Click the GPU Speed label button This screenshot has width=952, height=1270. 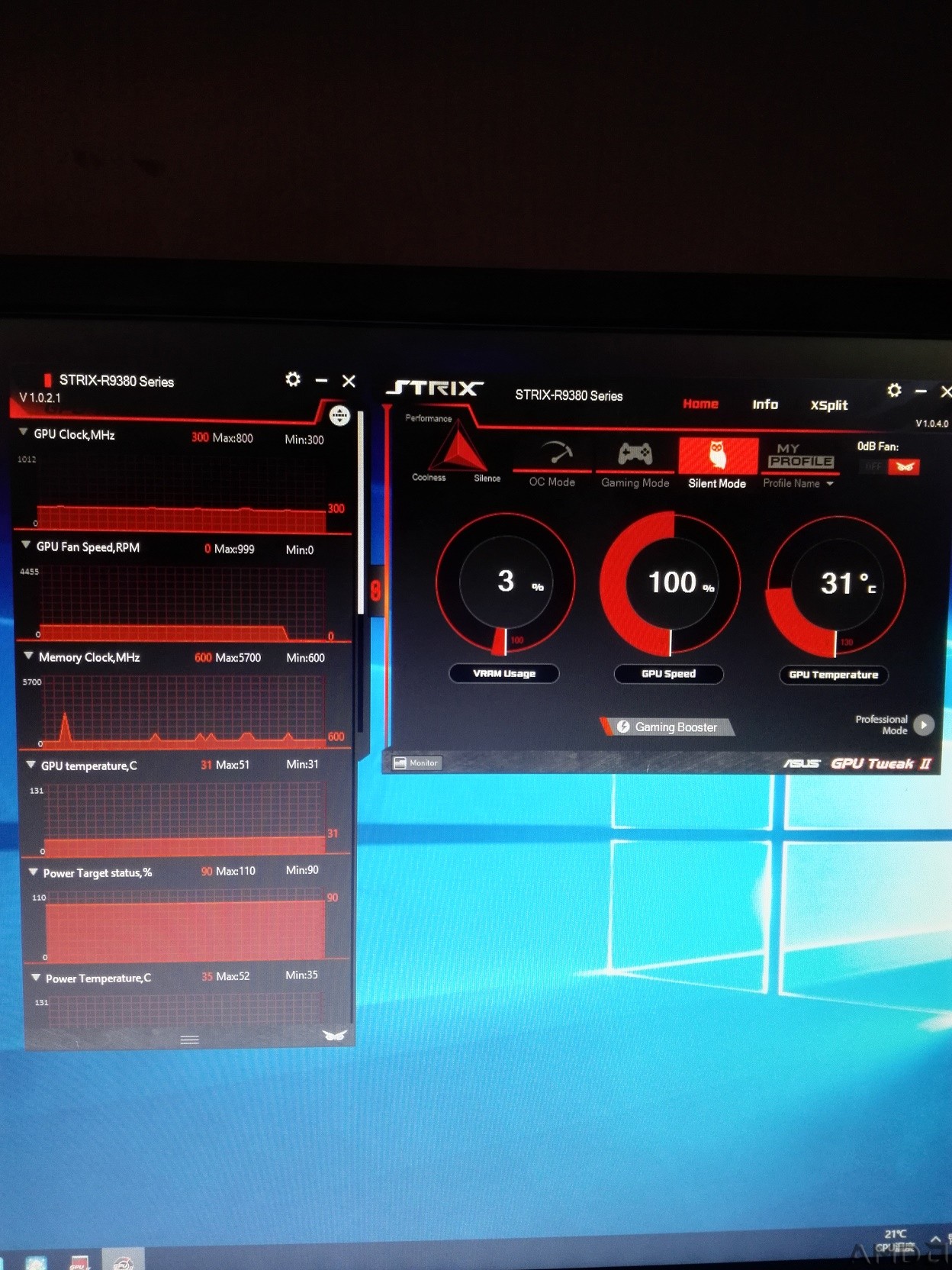coord(669,674)
